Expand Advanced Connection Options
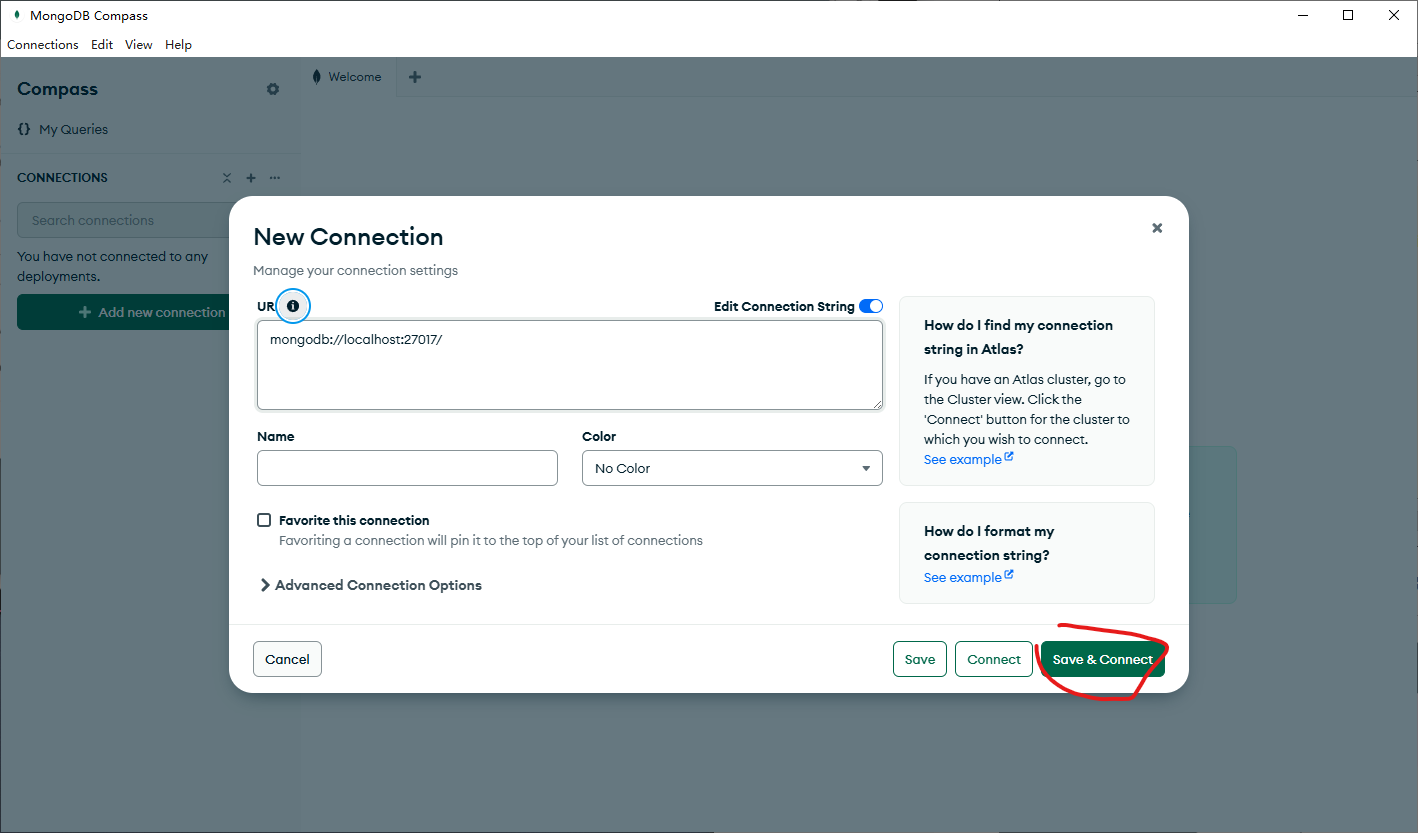This screenshot has width=1418, height=833. point(371,585)
